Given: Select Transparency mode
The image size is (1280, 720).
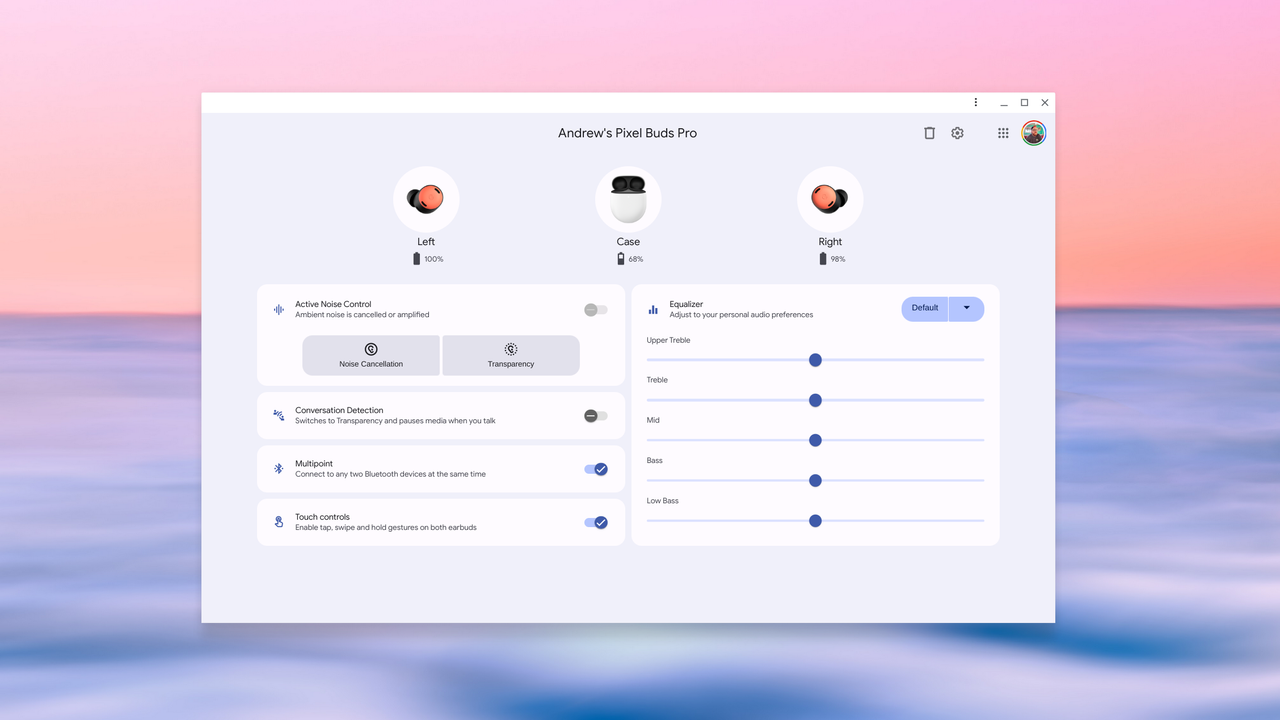Looking at the screenshot, I should pyautogui.click(x=511, y=356).
